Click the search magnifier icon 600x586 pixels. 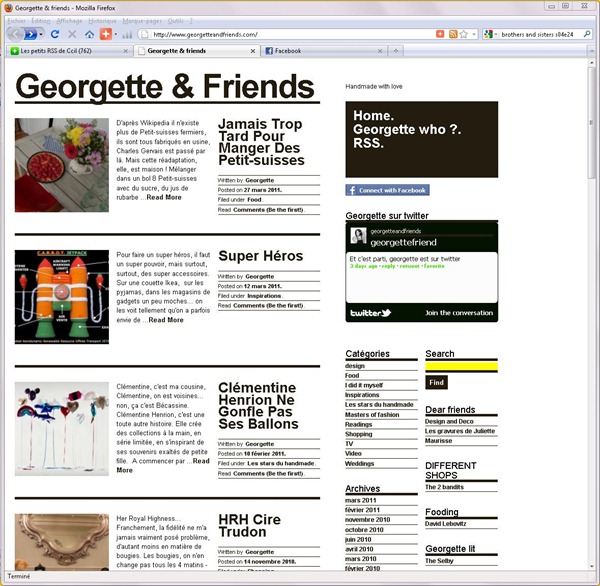pyautogui.click(x=587, y=34)
